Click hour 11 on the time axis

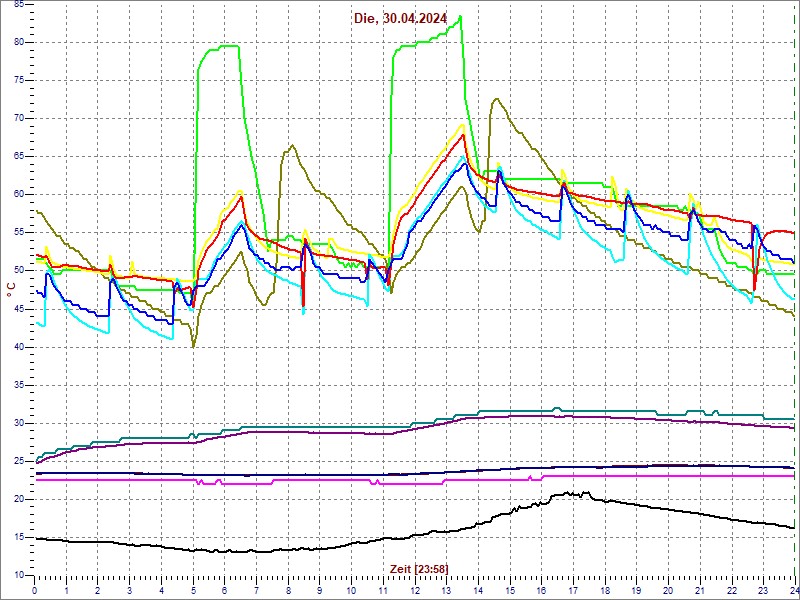(x=383, y=590)
